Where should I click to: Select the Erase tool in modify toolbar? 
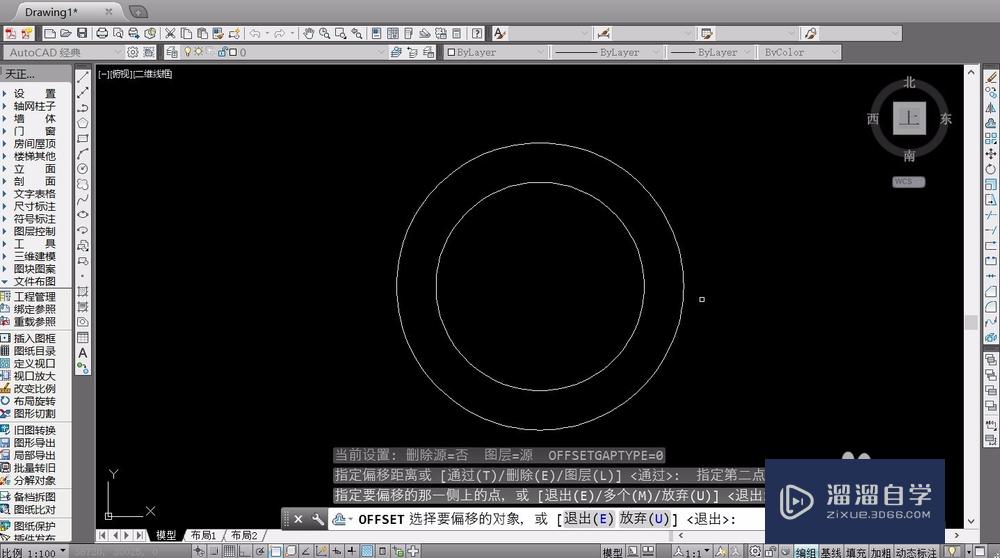pos(990,77)
